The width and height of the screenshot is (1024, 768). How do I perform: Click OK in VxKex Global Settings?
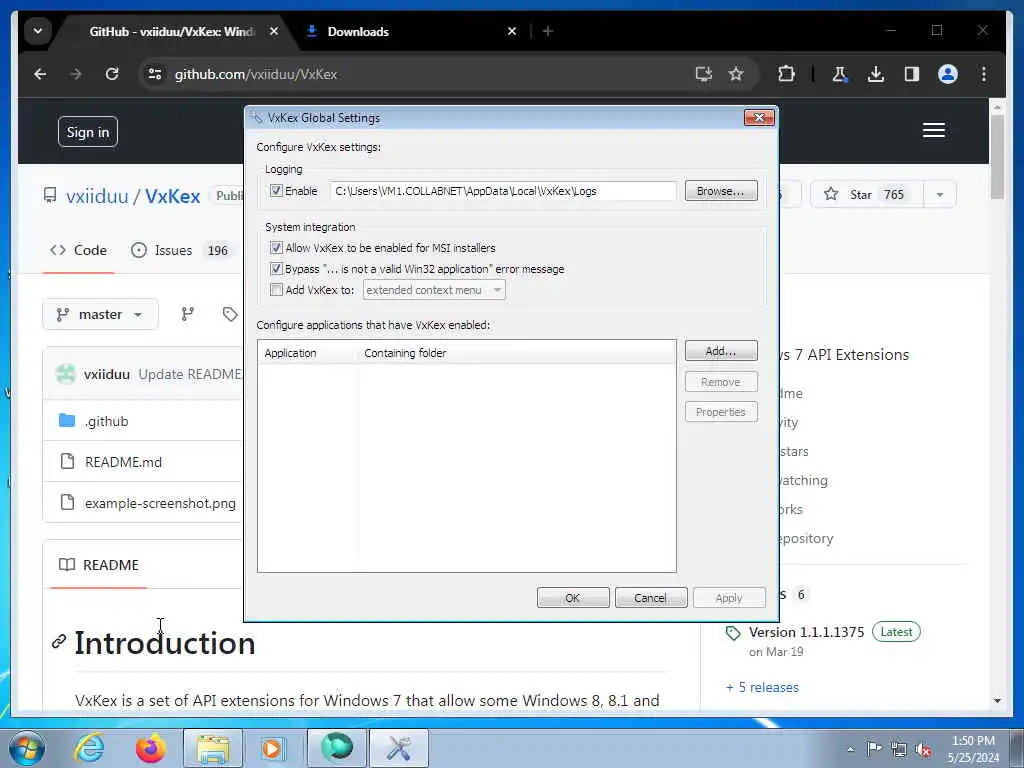[573, 598]
